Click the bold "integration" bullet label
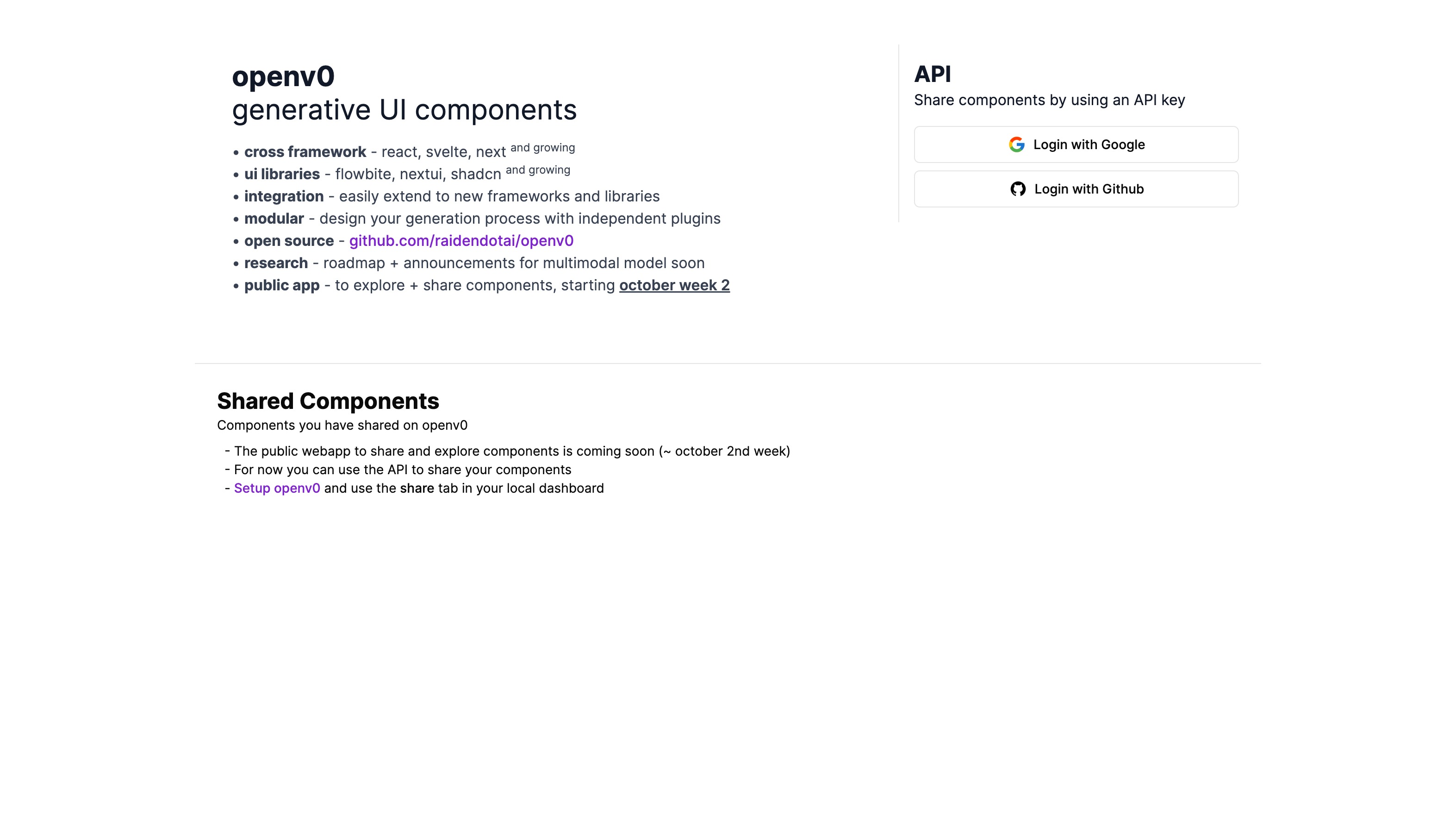 [x=284, y=196]
